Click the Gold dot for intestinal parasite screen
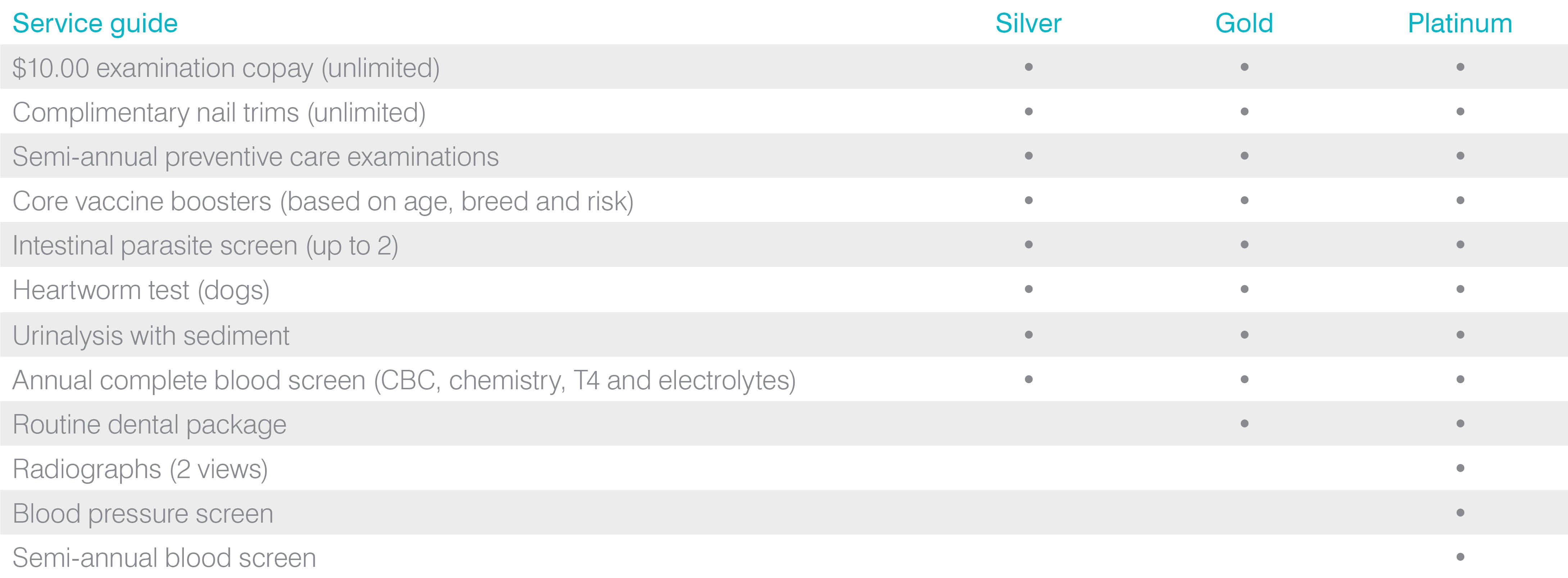This screenshot has height=578, width=1568. [x=1244, y=244]
